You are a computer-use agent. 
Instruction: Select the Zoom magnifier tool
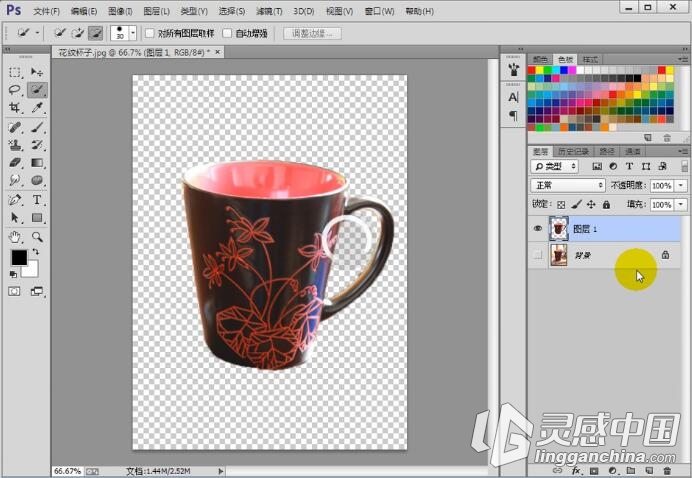coord(37,237)
